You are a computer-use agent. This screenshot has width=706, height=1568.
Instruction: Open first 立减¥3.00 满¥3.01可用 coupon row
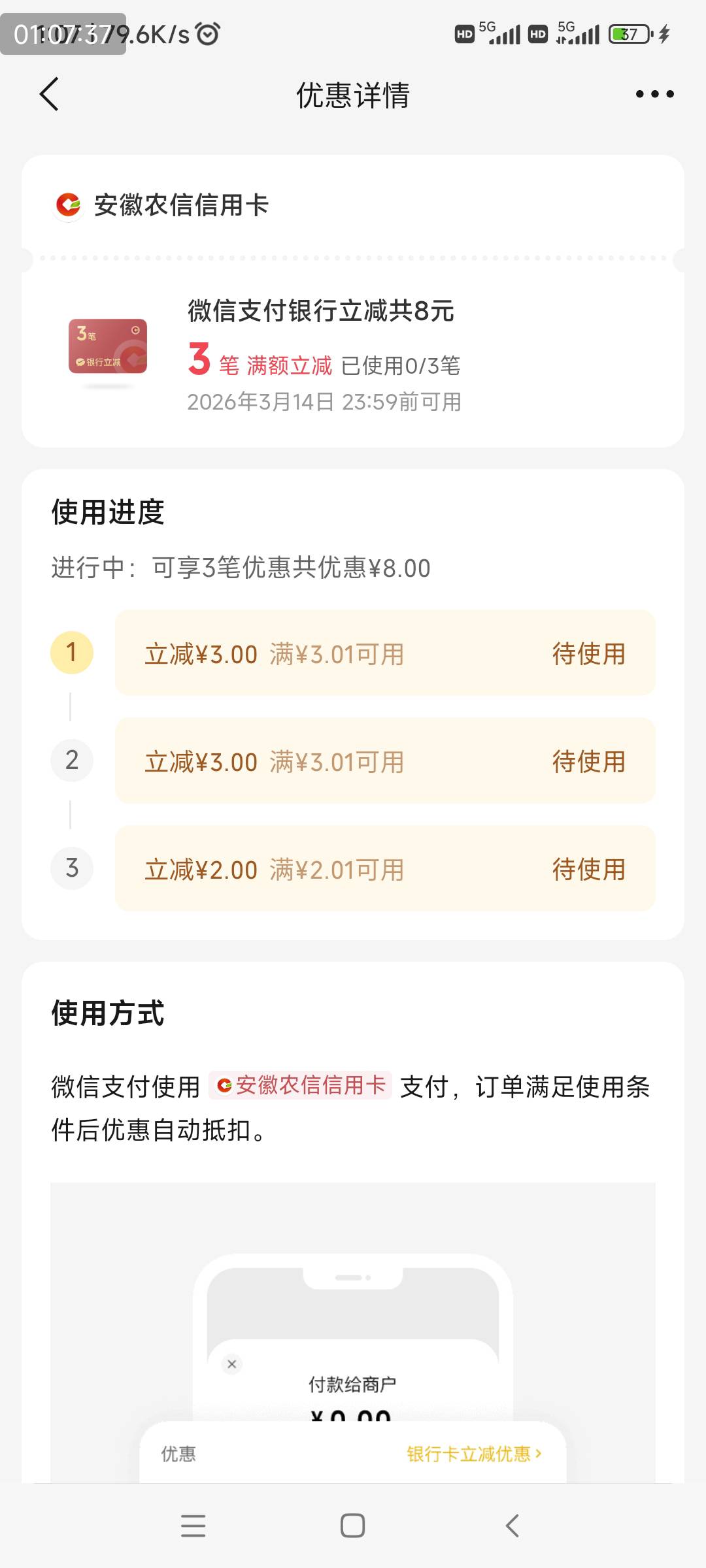point(384,653)
